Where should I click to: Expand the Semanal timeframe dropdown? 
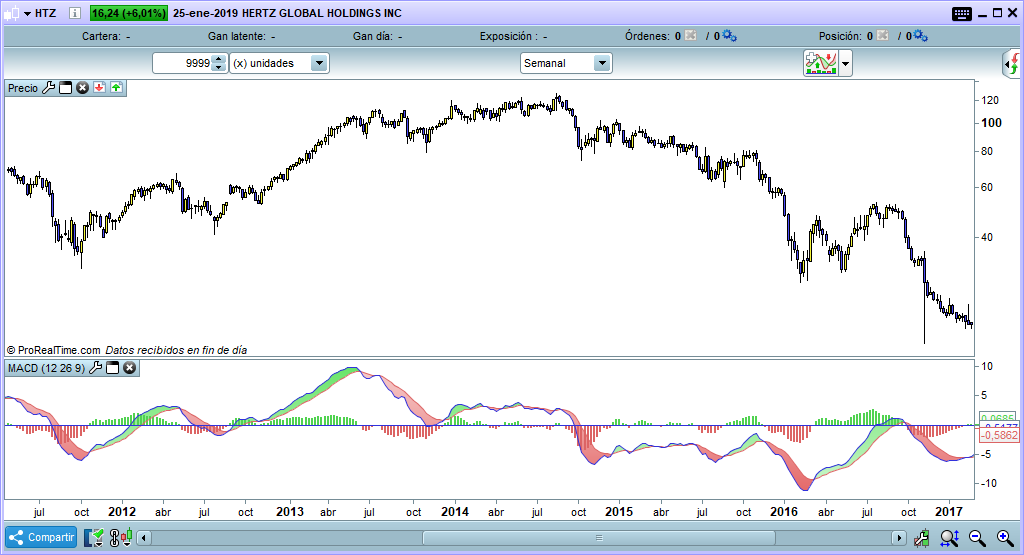tap(601, 63)
